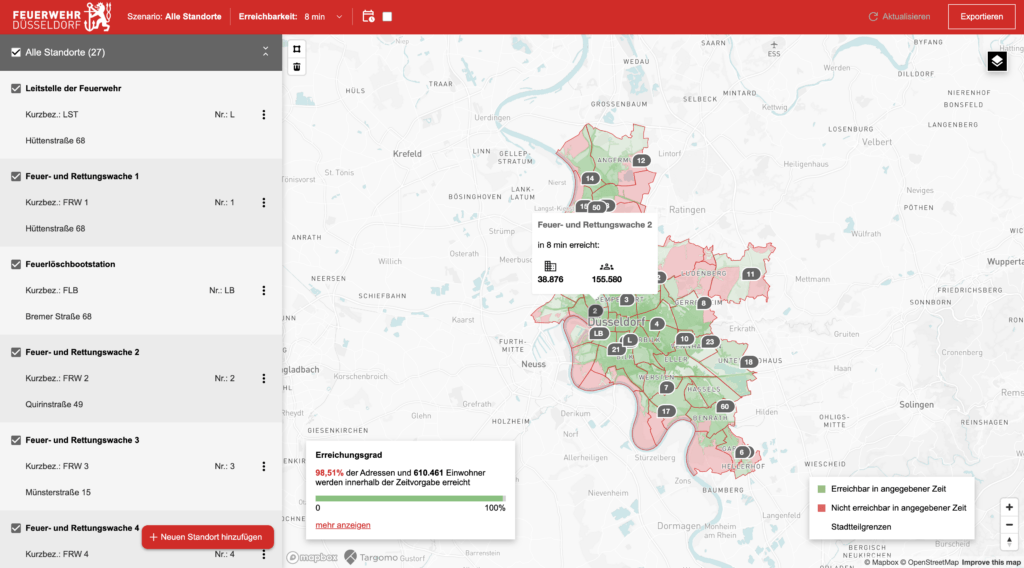The height and width of the screenshot is (568, 1024).
Task: Select station marker 7 on the map
Action: 666,388
